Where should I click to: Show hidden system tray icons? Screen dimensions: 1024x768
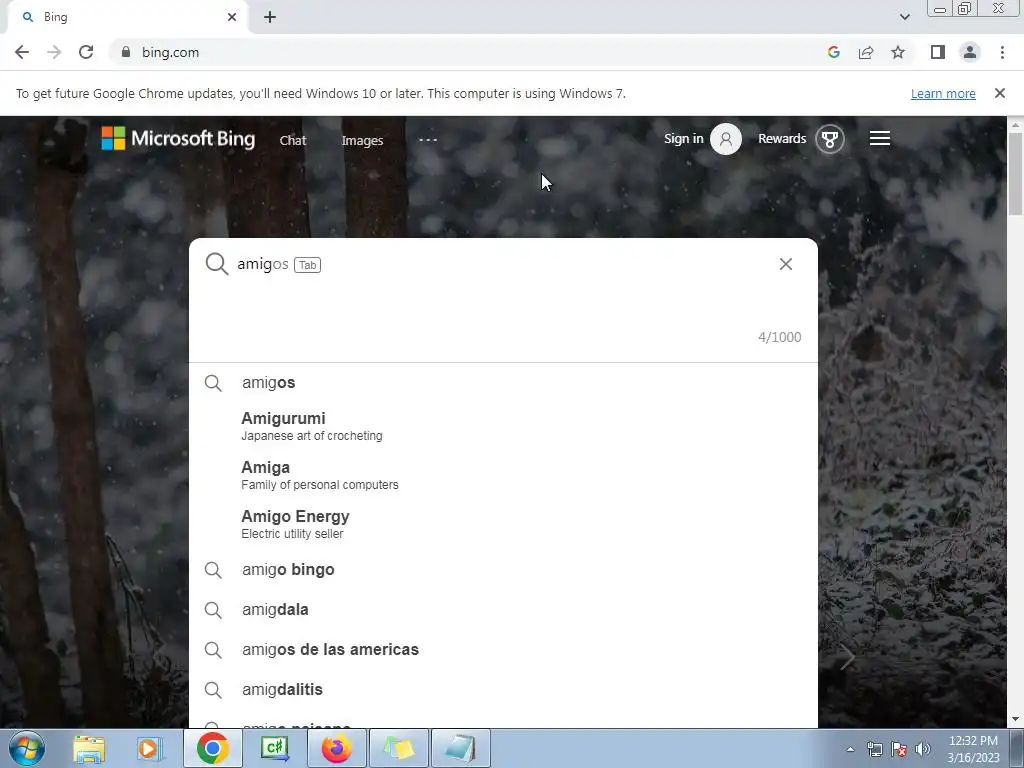pos(850,749)
